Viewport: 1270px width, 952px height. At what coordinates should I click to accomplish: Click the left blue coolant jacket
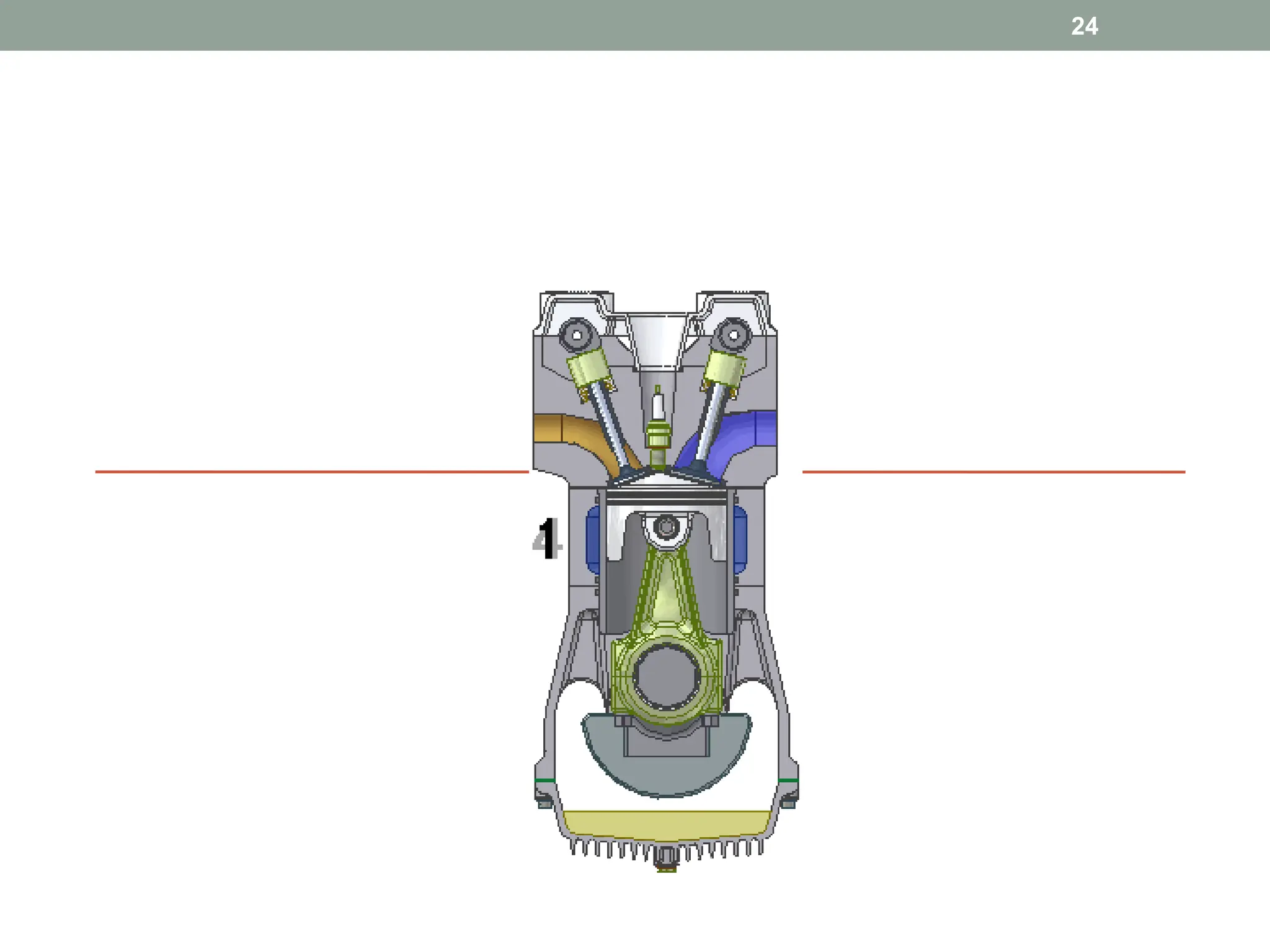pyautogui.click(x=593, y=539)
